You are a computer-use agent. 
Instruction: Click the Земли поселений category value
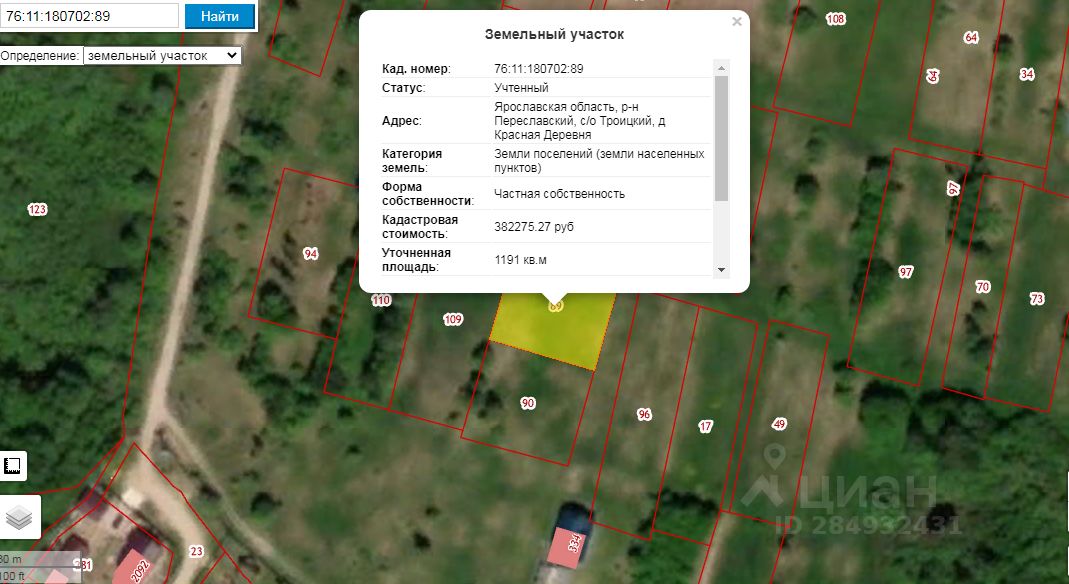[599, 161]
